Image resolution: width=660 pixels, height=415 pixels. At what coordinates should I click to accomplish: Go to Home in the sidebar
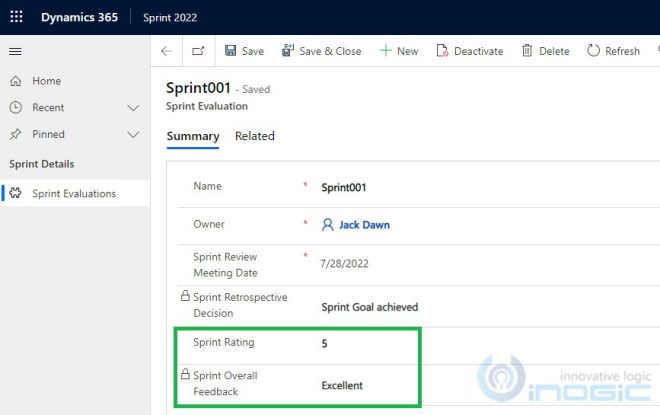click(x=46, y=81)
